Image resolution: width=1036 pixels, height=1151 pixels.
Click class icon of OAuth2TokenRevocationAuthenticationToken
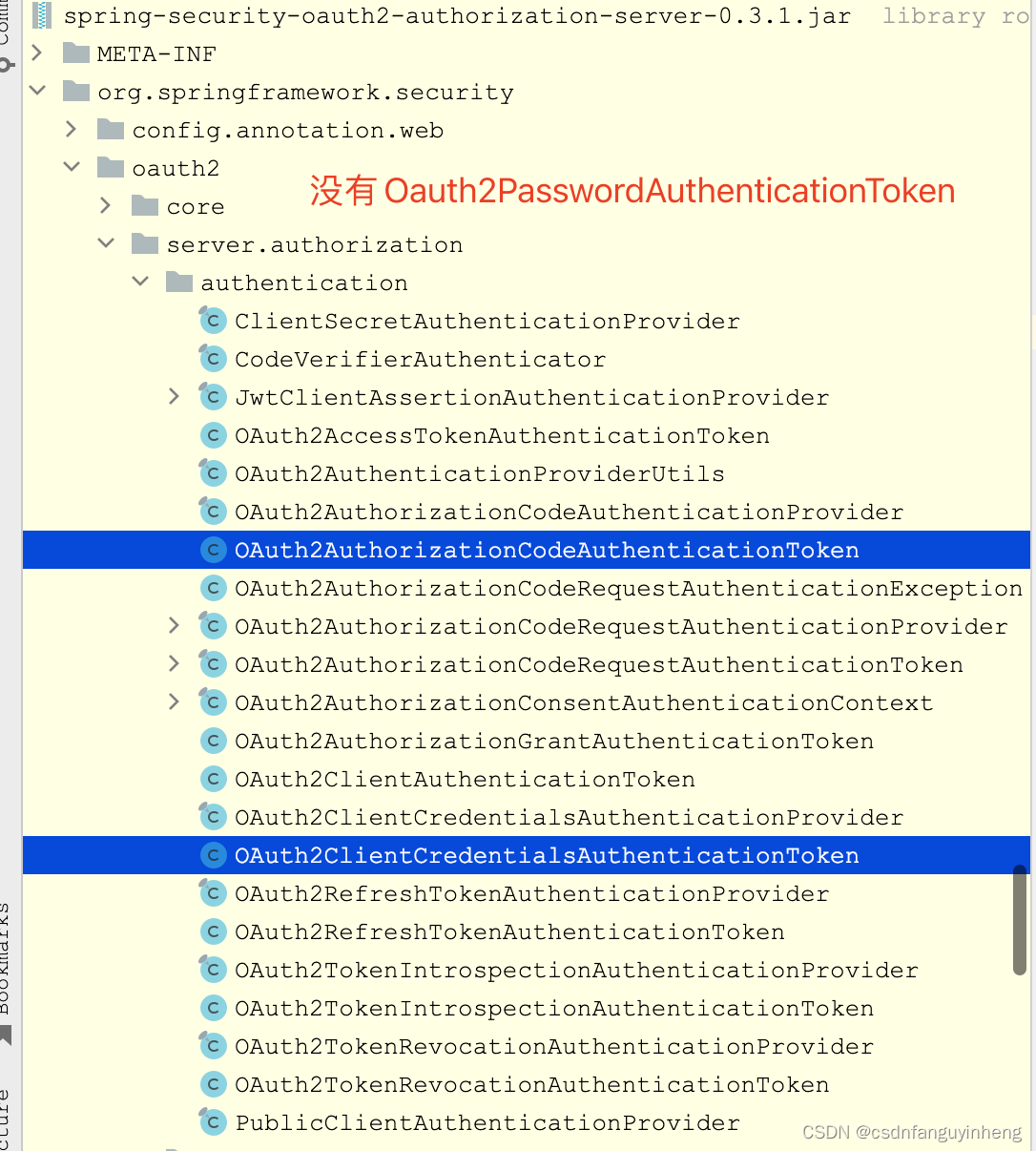213,1084
